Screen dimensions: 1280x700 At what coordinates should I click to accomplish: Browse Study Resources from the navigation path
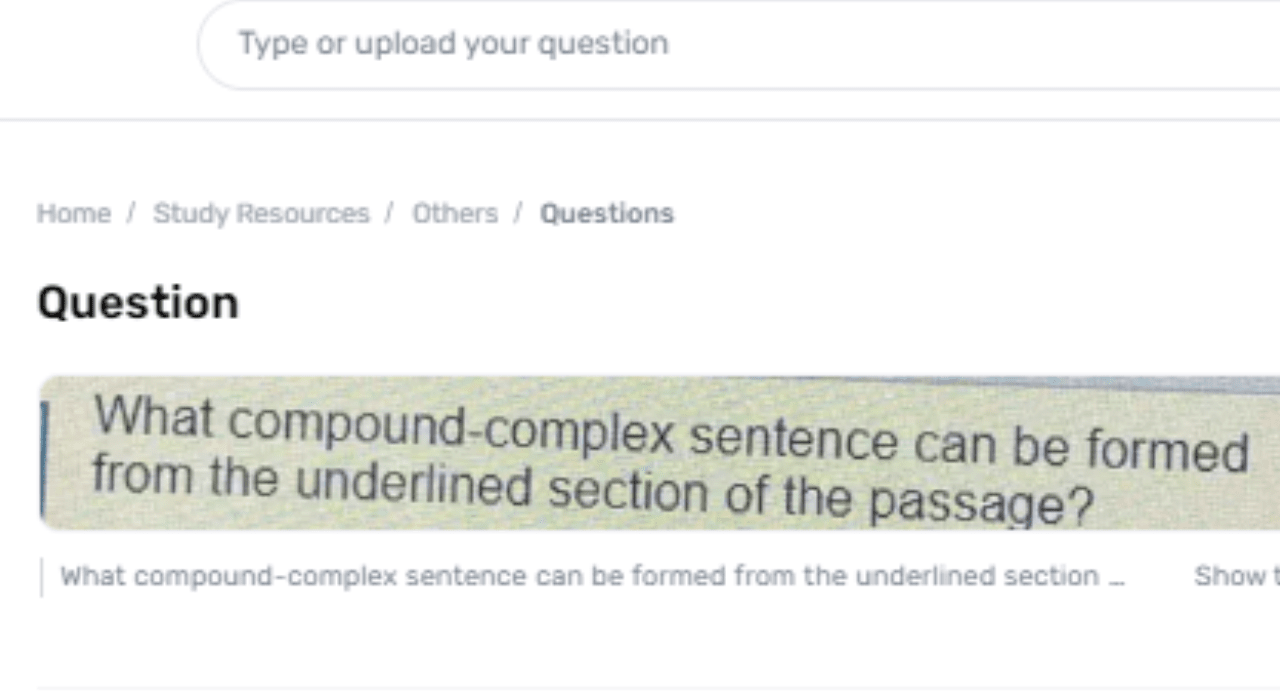coord(261,213)
